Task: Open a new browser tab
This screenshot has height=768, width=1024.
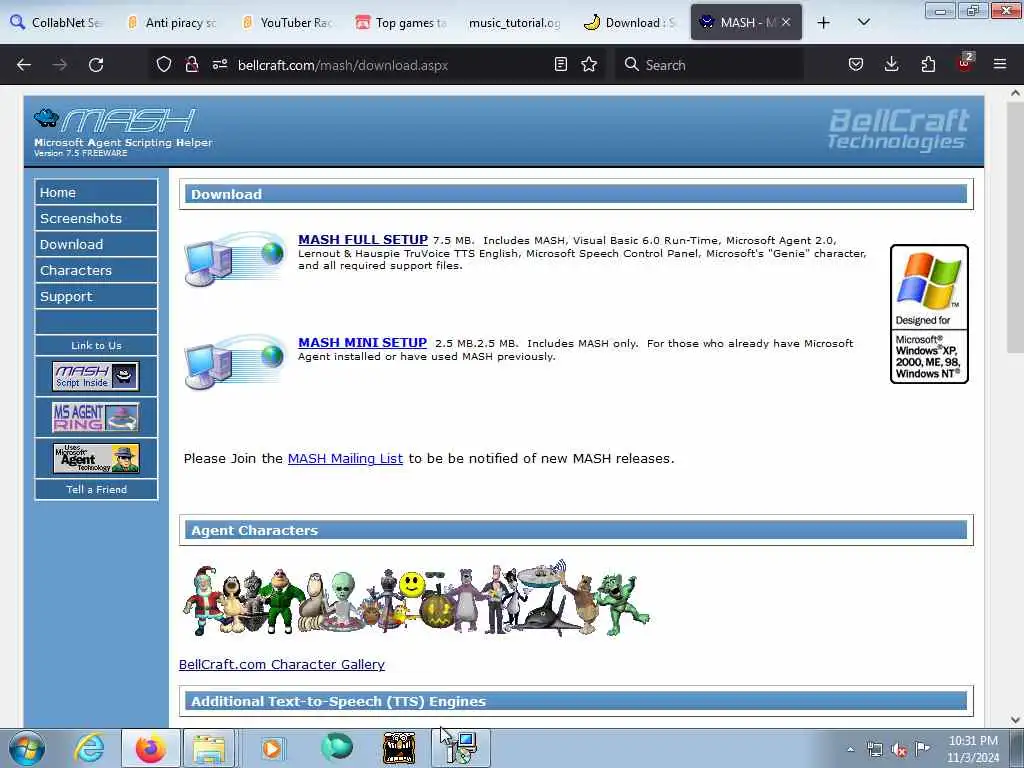Action: coord(824,23)
